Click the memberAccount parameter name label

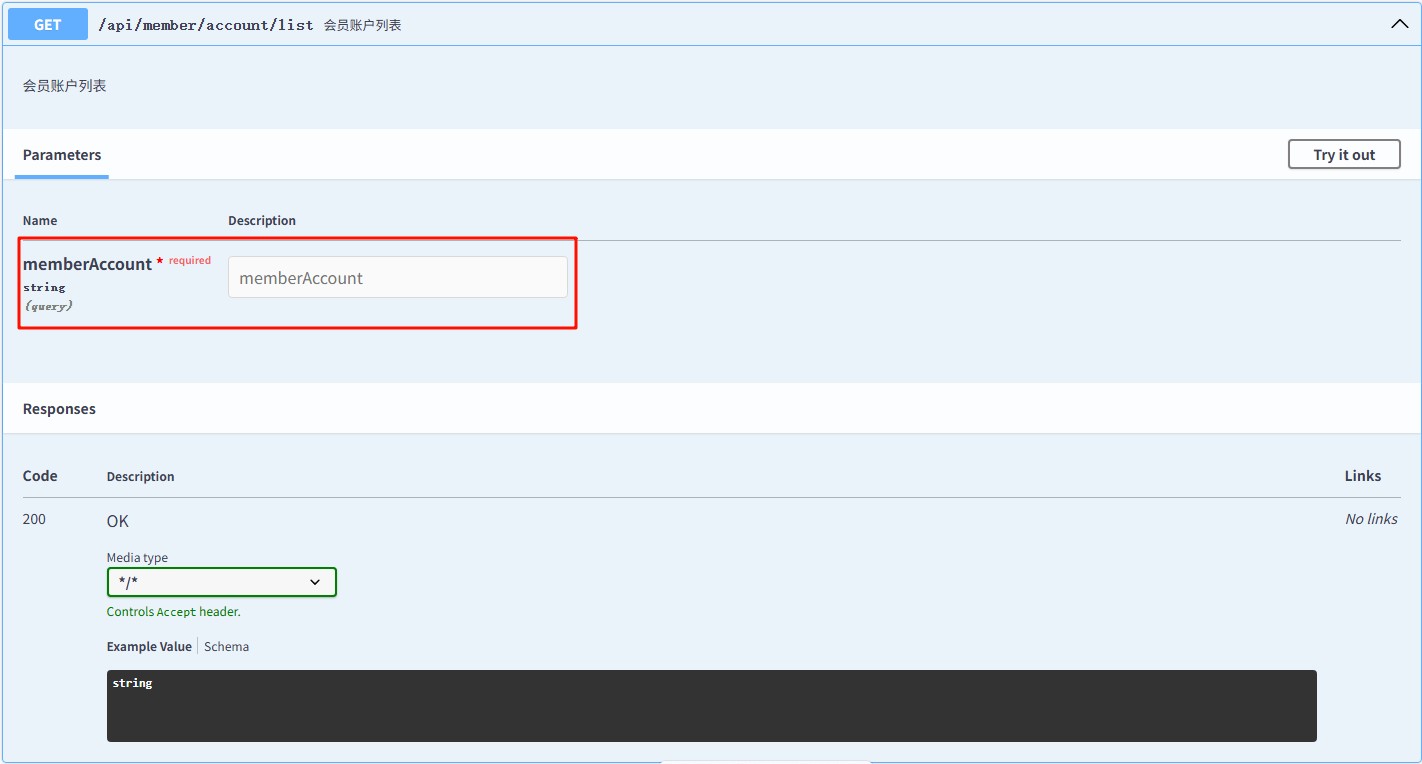[87, 264]
